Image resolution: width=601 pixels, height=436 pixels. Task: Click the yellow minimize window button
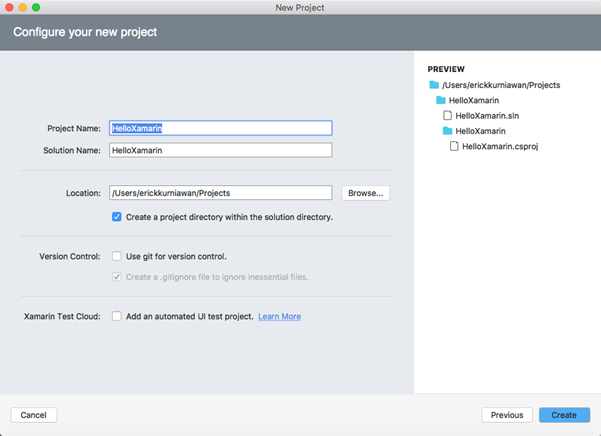pyautogui.click(x=22, y=8)
